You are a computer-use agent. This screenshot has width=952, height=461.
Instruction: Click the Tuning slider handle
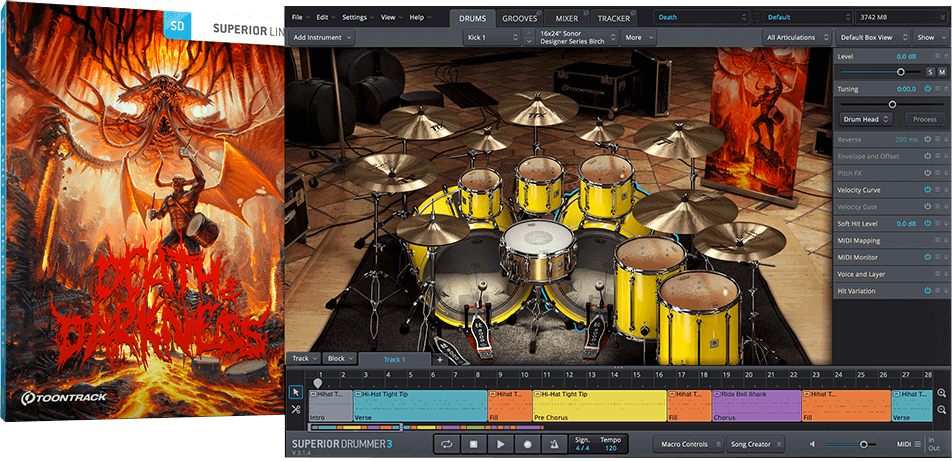(x=892, y=104)
